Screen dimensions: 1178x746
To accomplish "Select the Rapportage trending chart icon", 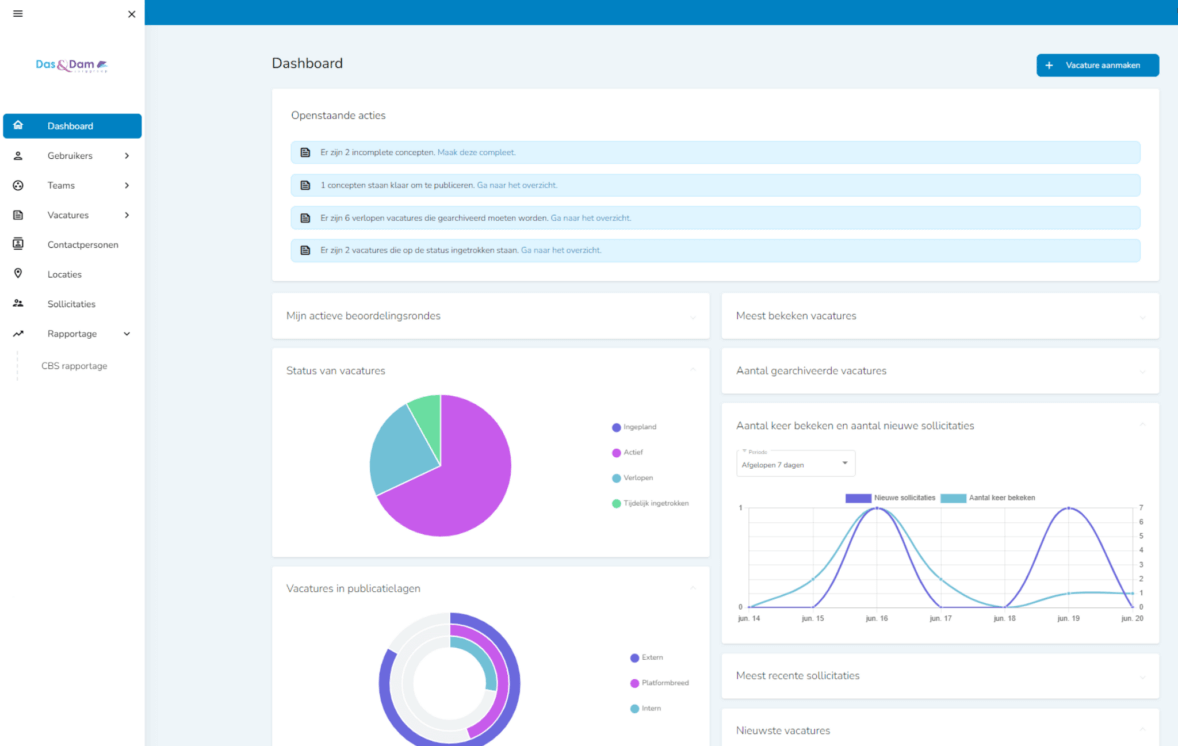I will pos(18,333).
